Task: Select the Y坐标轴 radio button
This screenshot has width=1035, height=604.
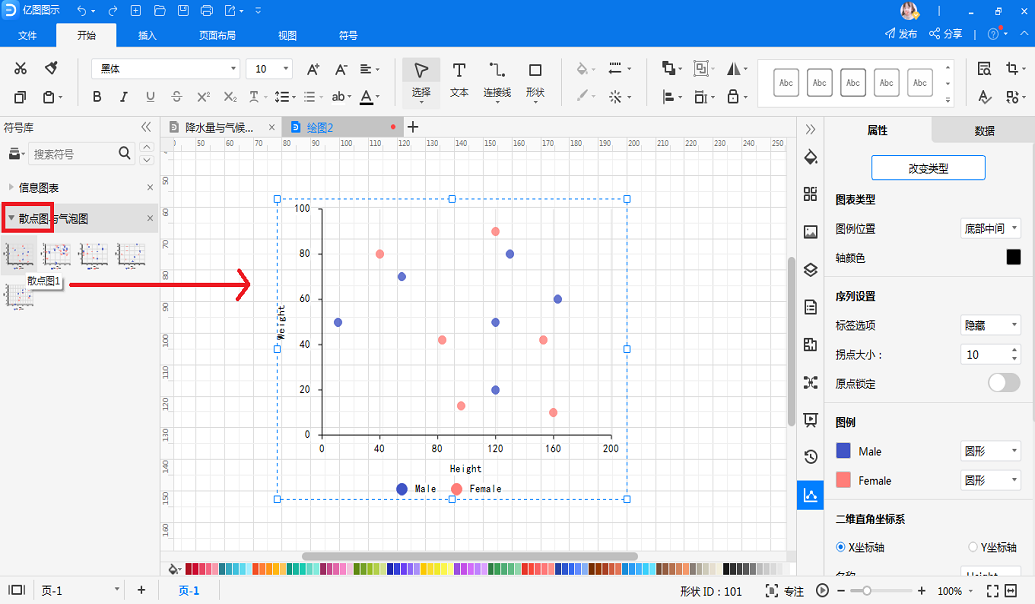Action: [972, 547]
